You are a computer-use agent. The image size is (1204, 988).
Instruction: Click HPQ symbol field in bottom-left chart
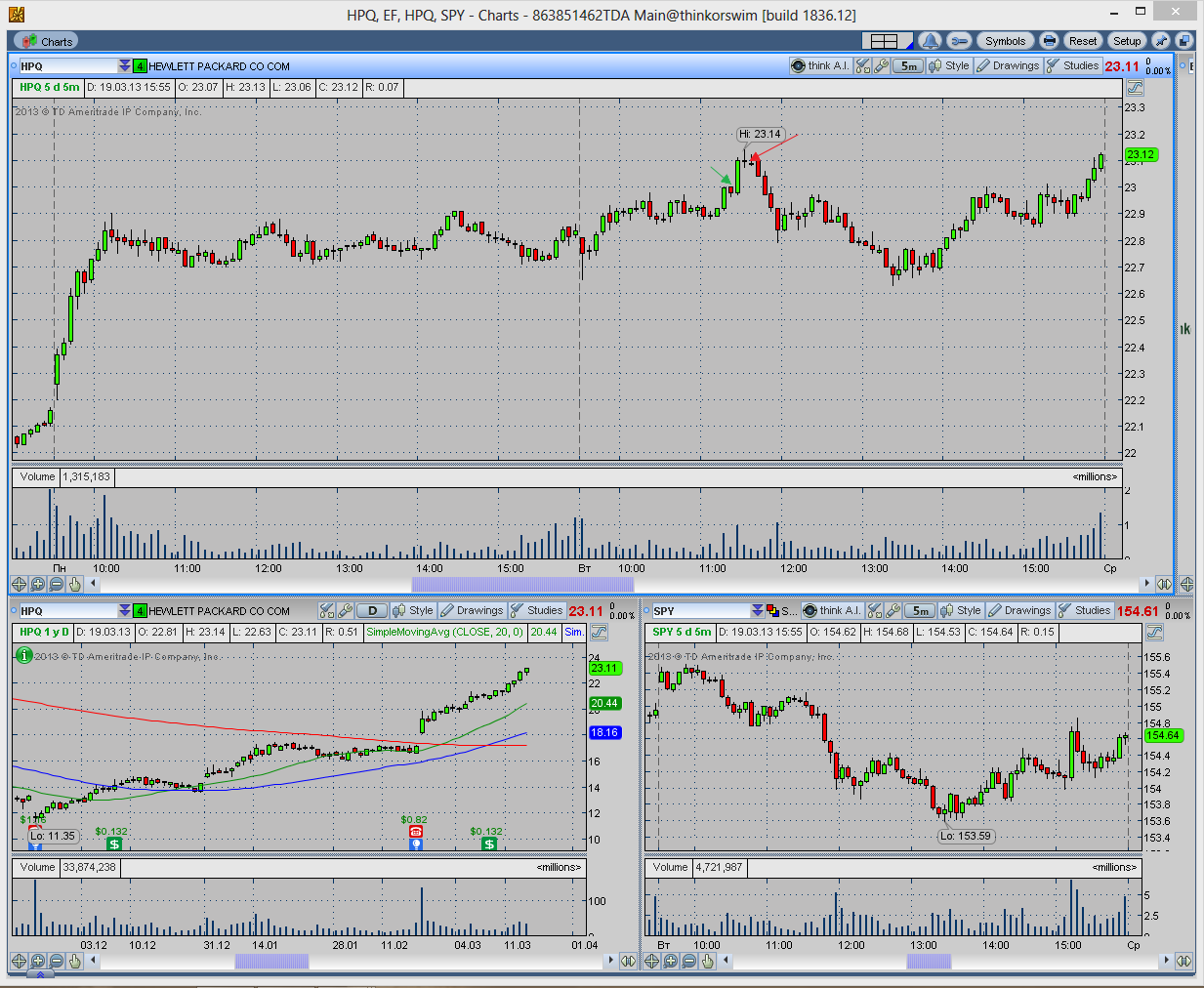pyautogui.click(x=67, y=611)
